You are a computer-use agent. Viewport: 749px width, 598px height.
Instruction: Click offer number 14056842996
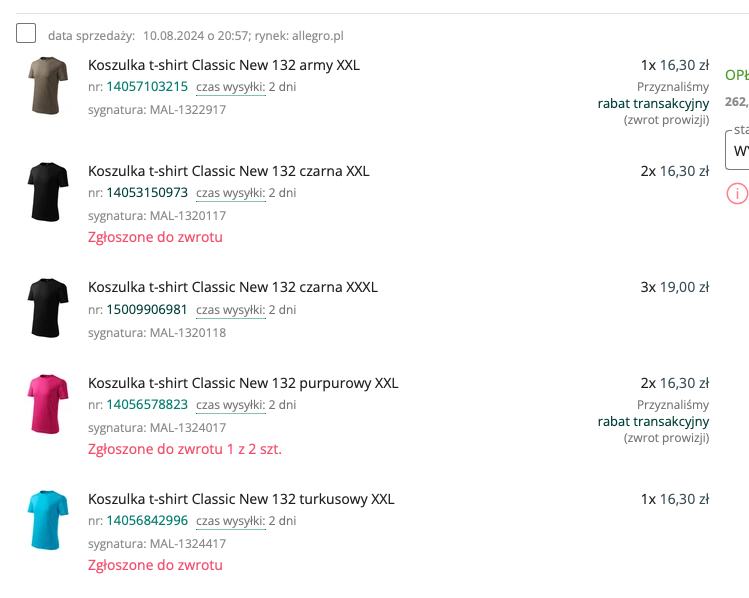pyautogui.click(x=147, y=521)
